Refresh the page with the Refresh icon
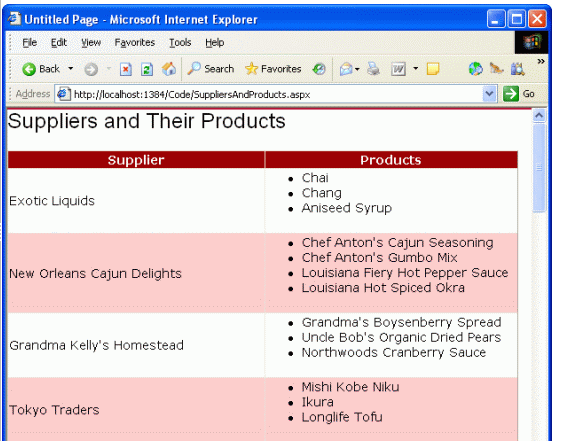 click(x=147, y=69)
